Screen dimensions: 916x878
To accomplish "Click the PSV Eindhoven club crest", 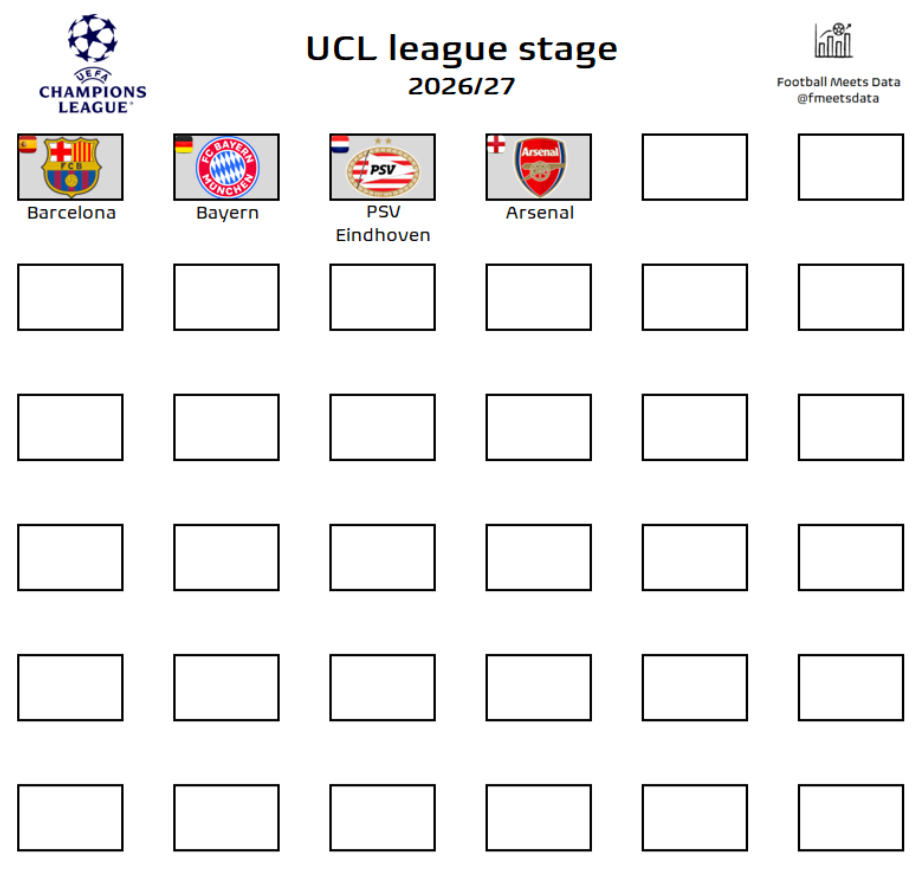I will (x=384, y=168).
